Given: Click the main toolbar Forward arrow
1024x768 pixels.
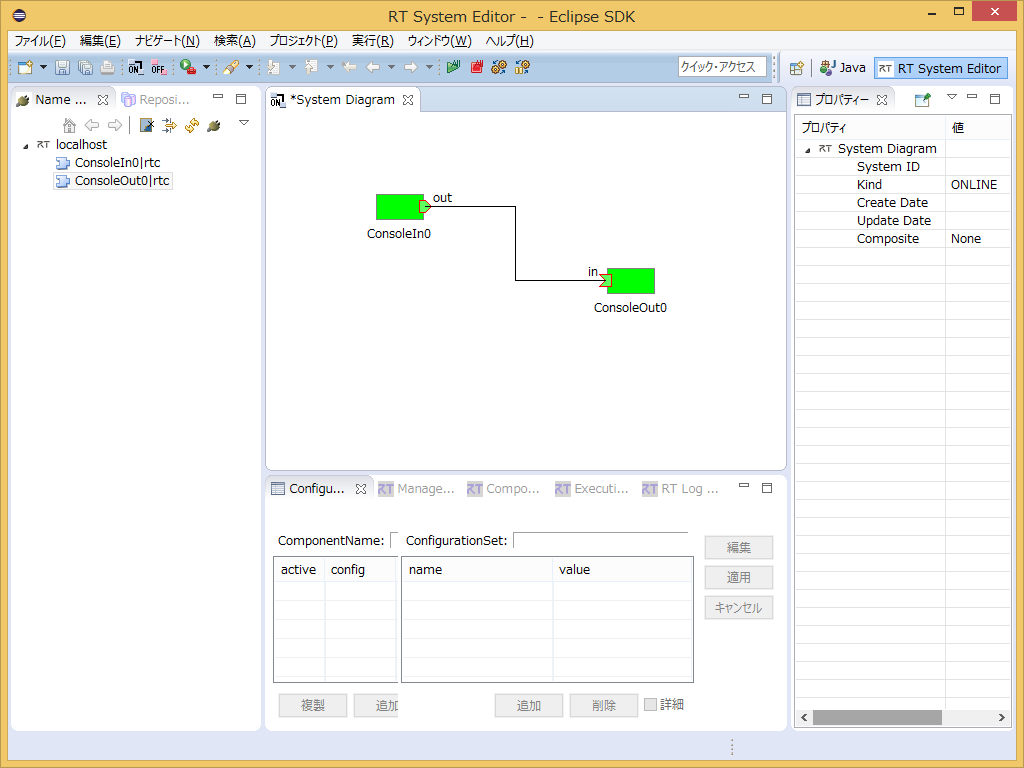Looking at the screenshot, I should 411,67.
